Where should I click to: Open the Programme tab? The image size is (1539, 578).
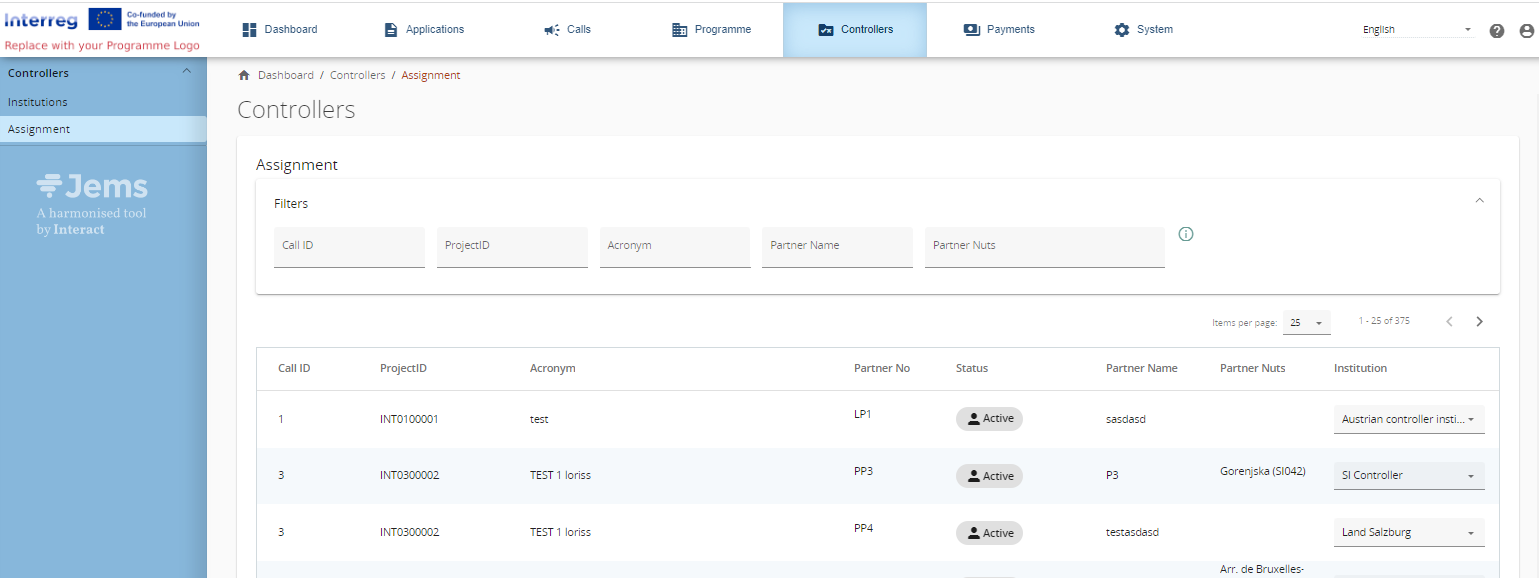(x=710, y=30)
